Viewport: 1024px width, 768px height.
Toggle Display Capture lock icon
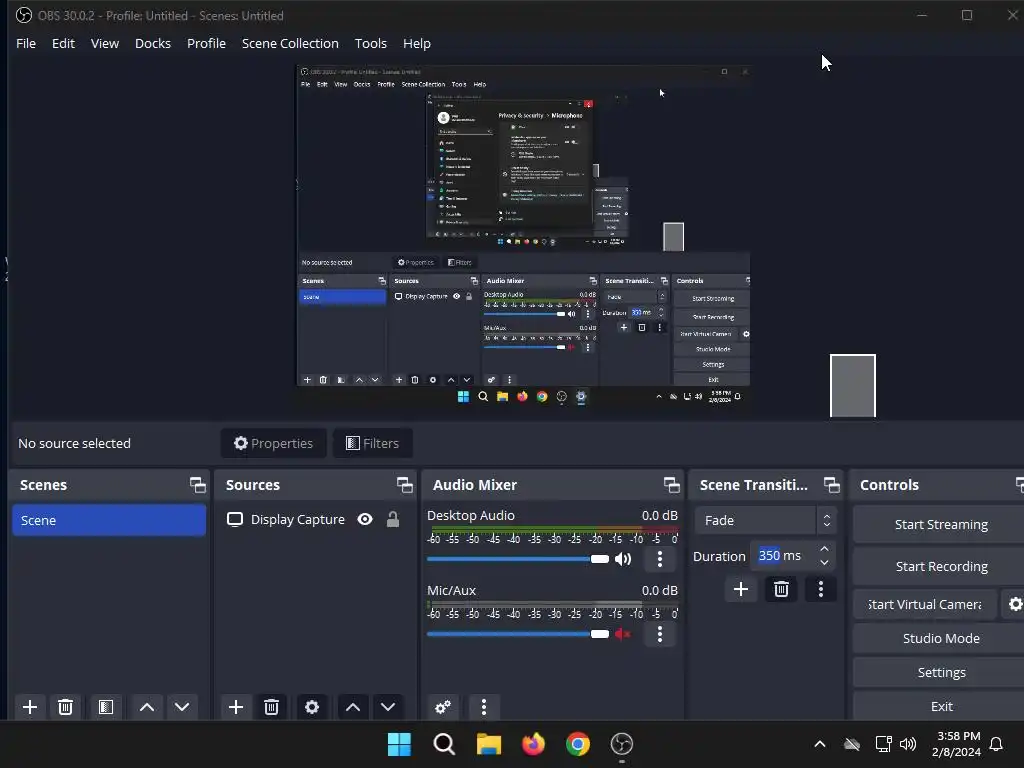(392, 519)
